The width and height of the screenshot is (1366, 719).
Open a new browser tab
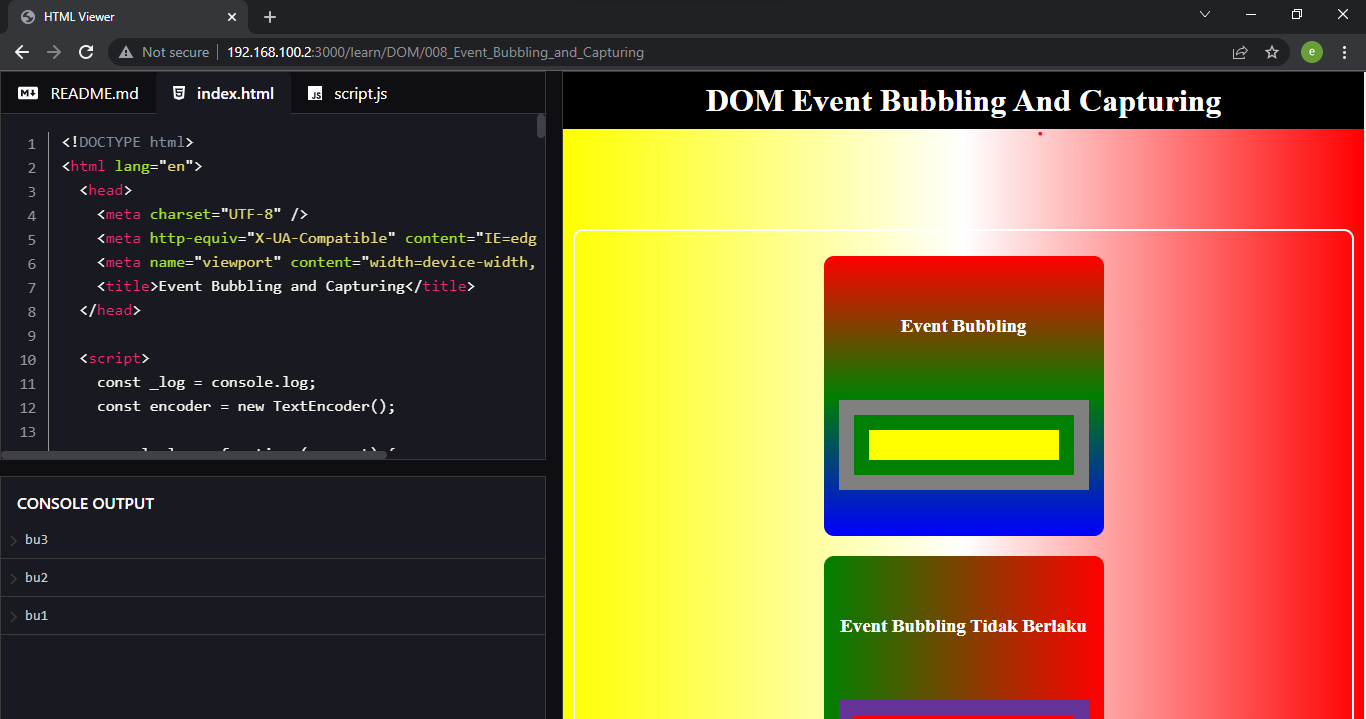(x=270, y=17)
